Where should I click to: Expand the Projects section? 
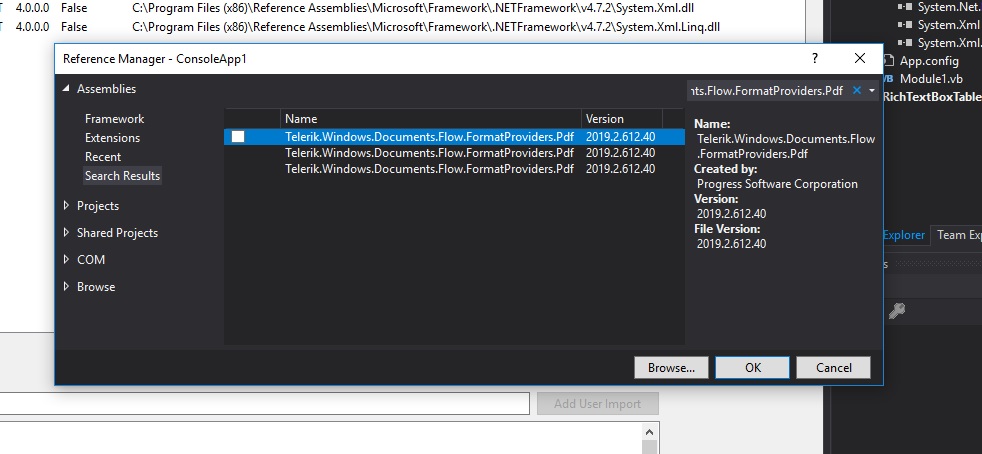68,206
